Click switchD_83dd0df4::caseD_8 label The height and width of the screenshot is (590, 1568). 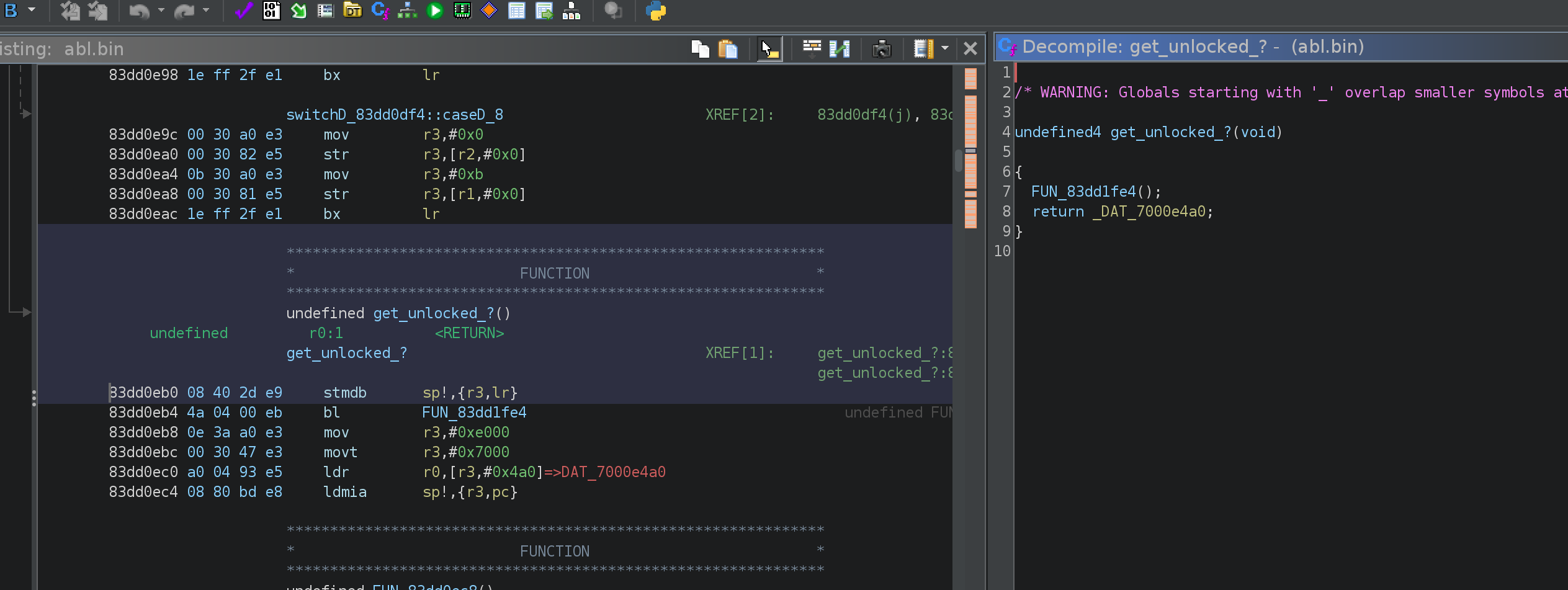click(x=395, y=115)
